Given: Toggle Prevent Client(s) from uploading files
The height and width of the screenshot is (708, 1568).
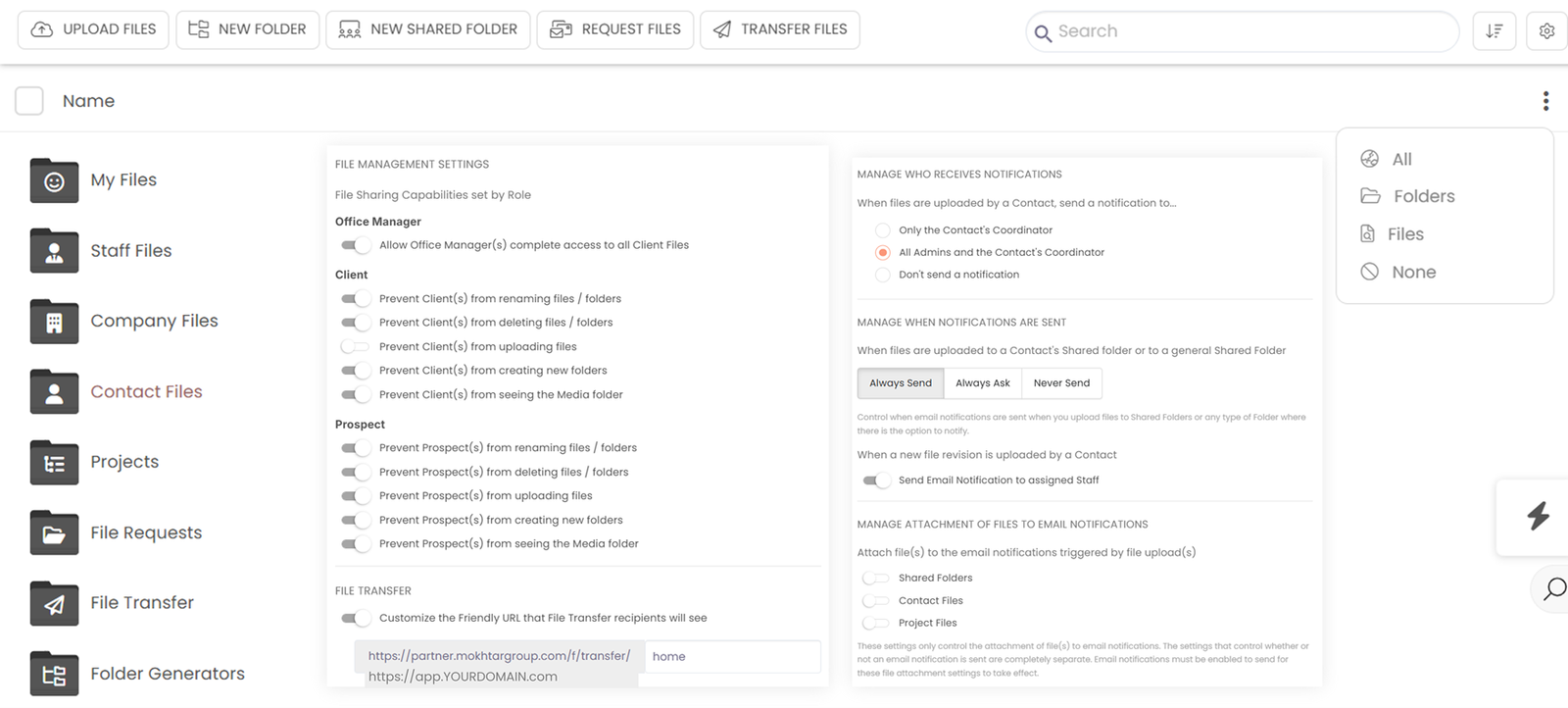Looking at the screenshot, I should pyautogui.click(x=355, y=346).
